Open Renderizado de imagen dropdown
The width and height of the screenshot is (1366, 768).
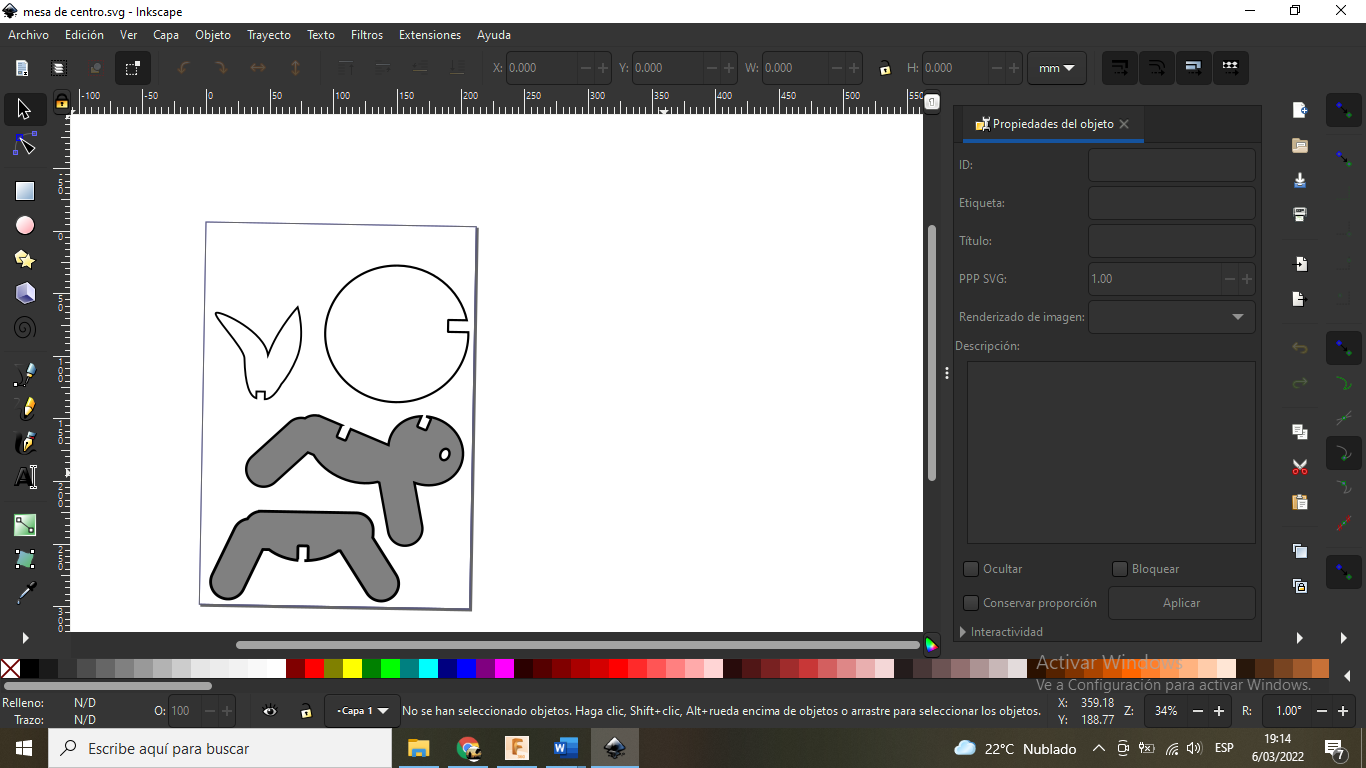click(x=1171, y=317)
